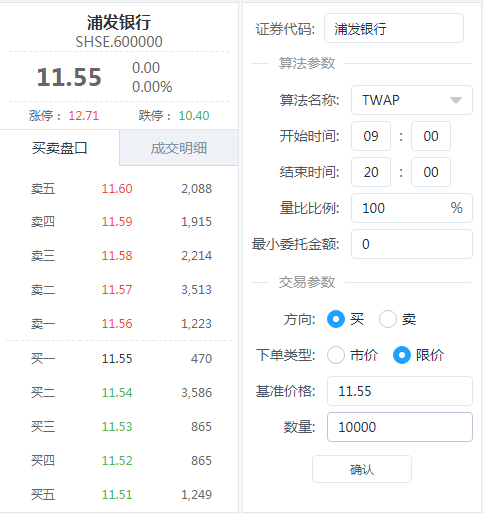Select 卖五 price 11.60 row

pos(119,189)
